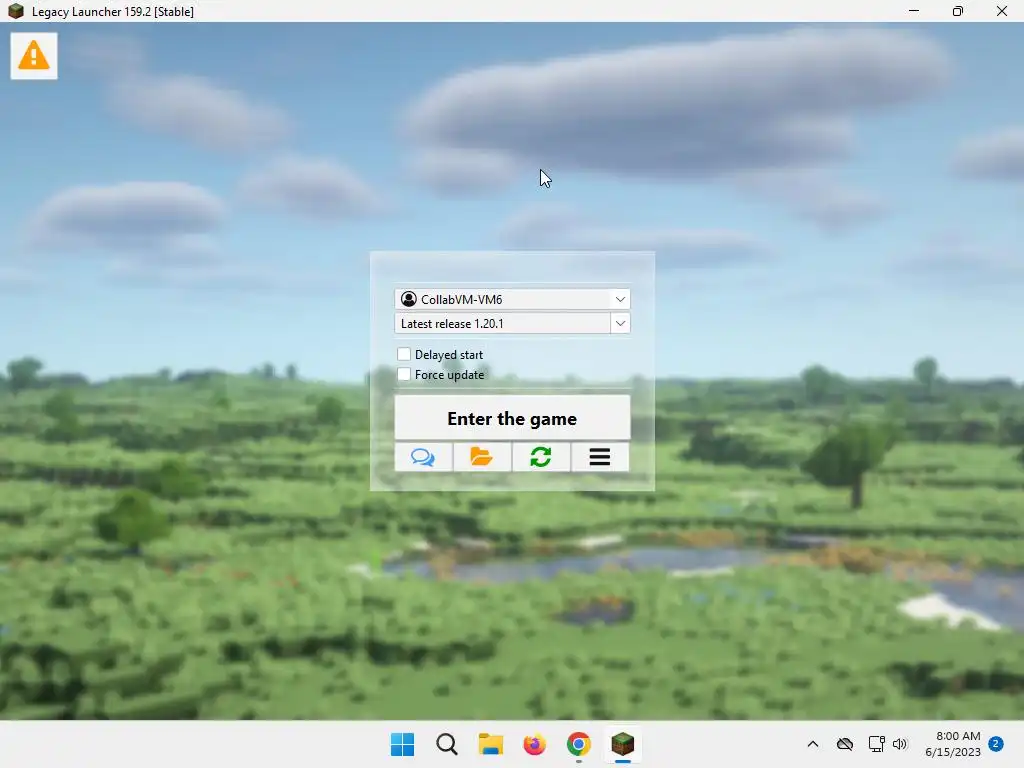Image resolution: width=1024 pixels, height=768 pixels.
Task: Show hidden tray icons chevron
Action: (812, 744)
